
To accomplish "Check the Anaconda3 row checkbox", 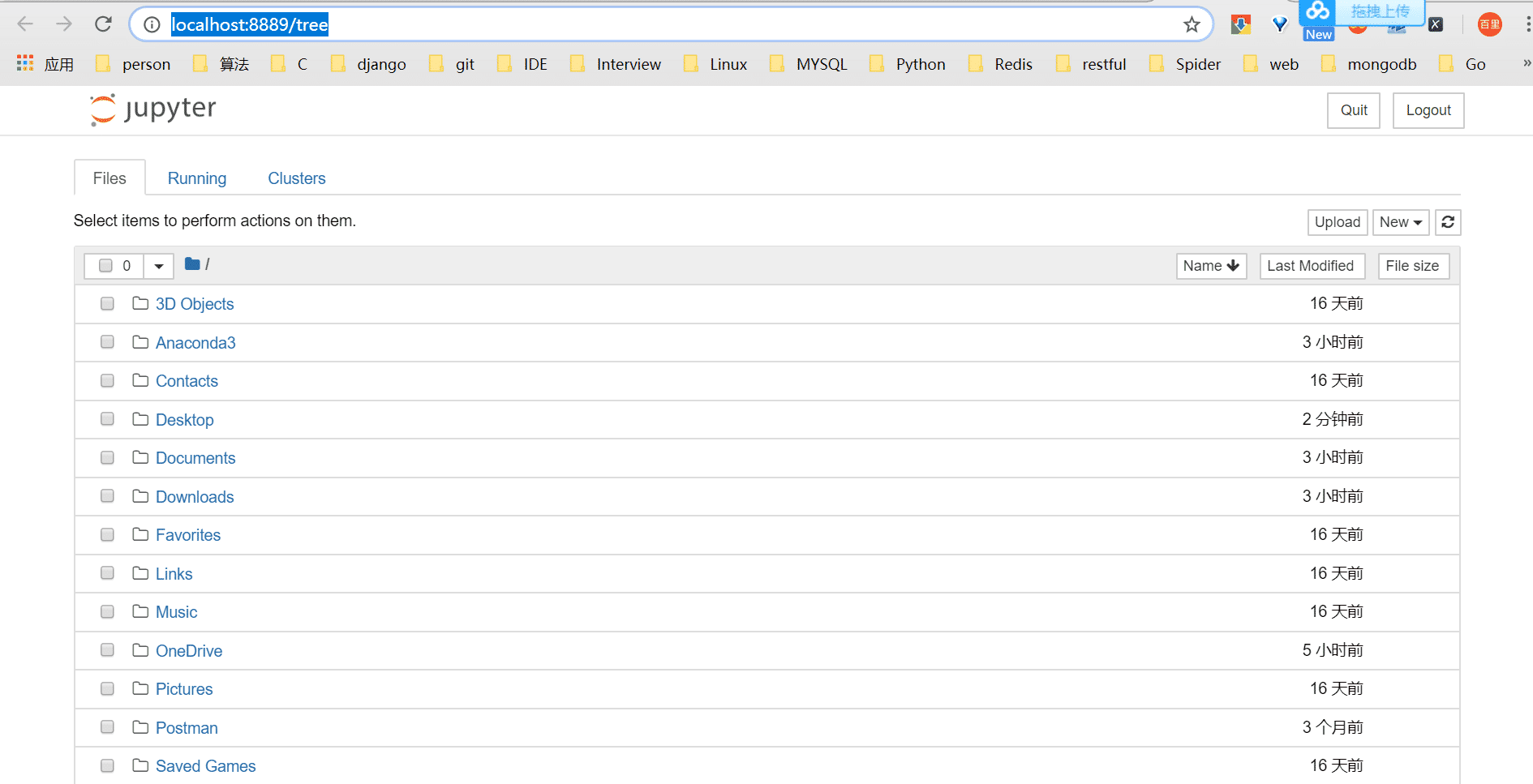I will tap(107, 342).
